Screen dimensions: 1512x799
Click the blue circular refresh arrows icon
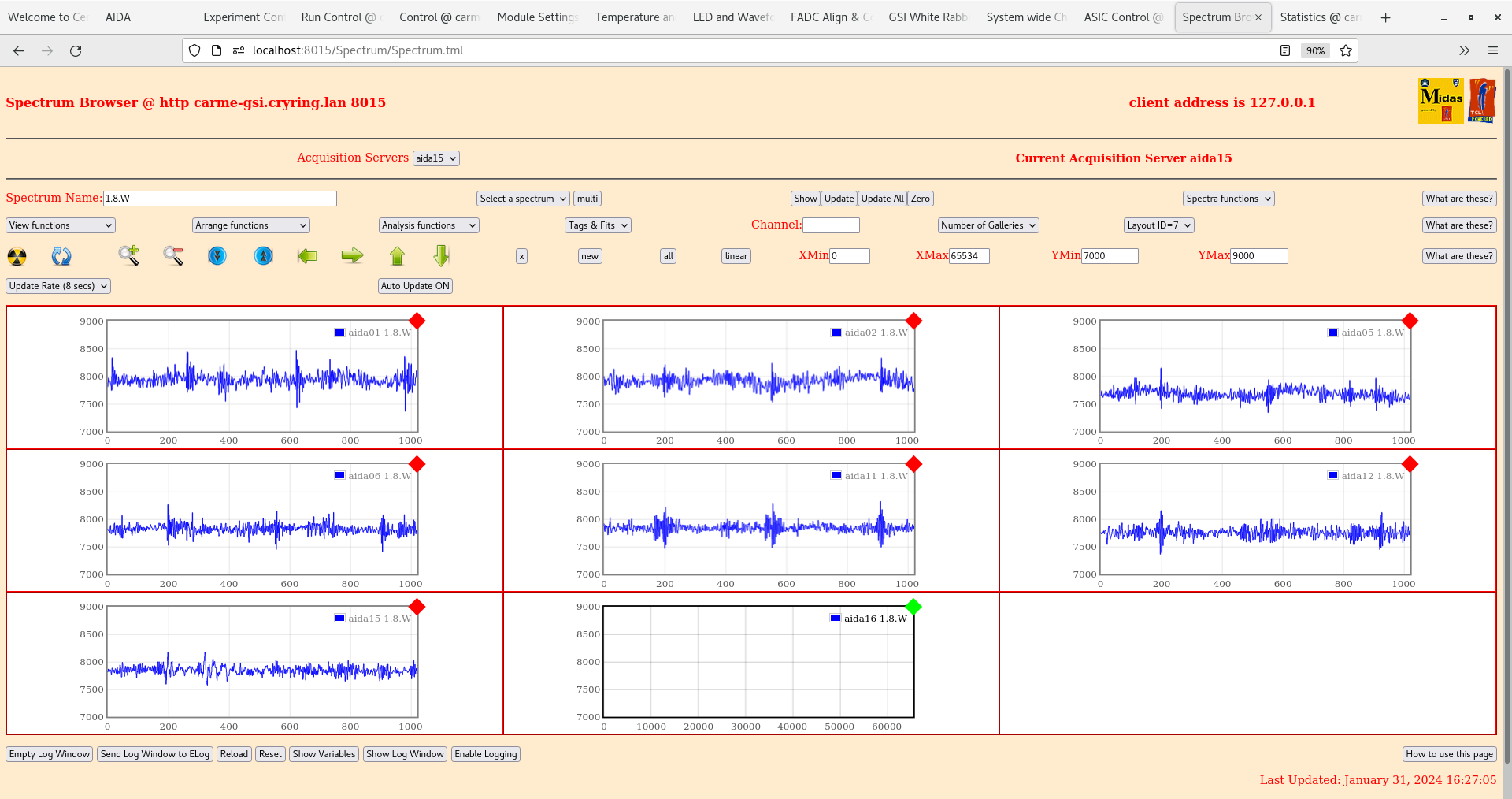[x=61, y=256]
